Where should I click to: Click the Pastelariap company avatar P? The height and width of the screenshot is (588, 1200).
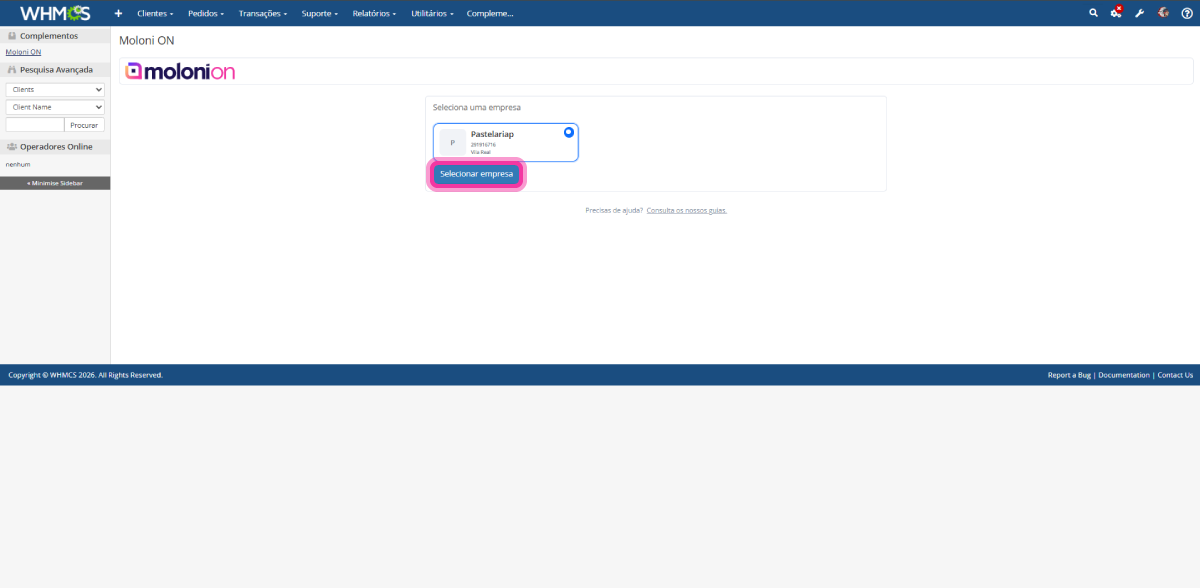(453, 142)
